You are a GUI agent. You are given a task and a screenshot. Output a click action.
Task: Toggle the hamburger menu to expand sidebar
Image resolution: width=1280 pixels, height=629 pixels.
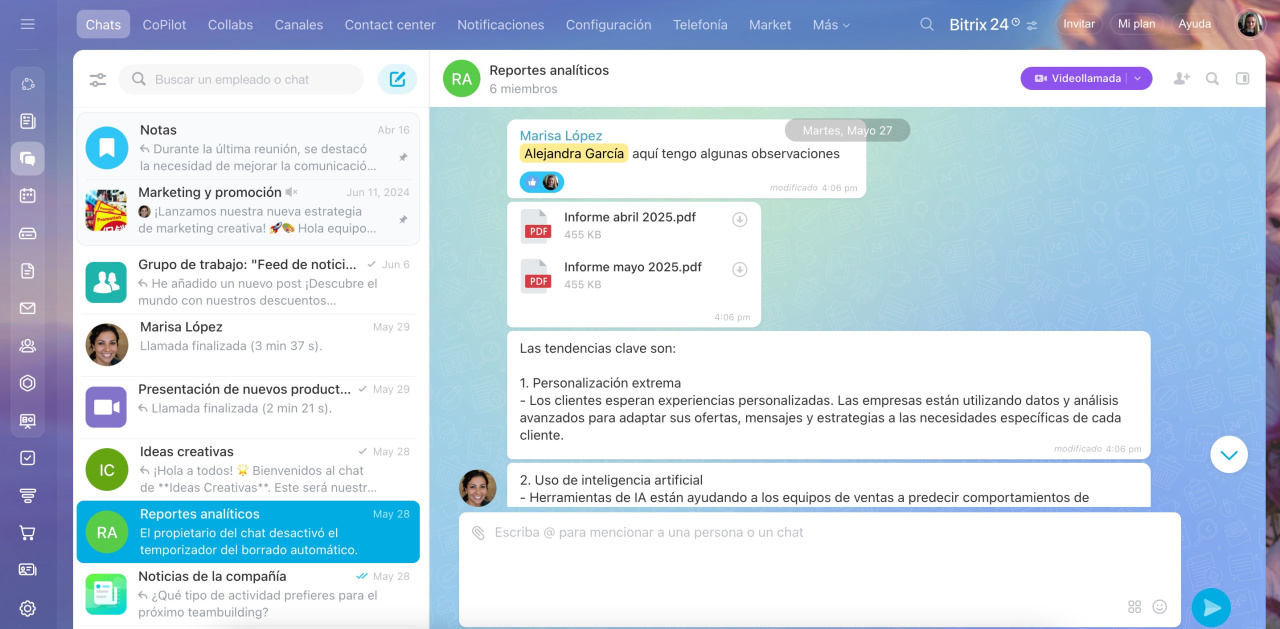(28, 24)
